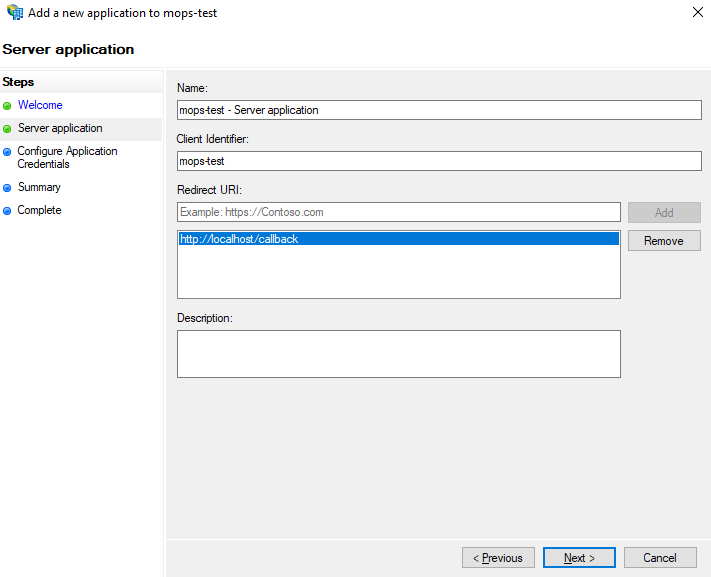Go back with the Previous button
Viewport: 711px width, 577px height.
[498, 558]
